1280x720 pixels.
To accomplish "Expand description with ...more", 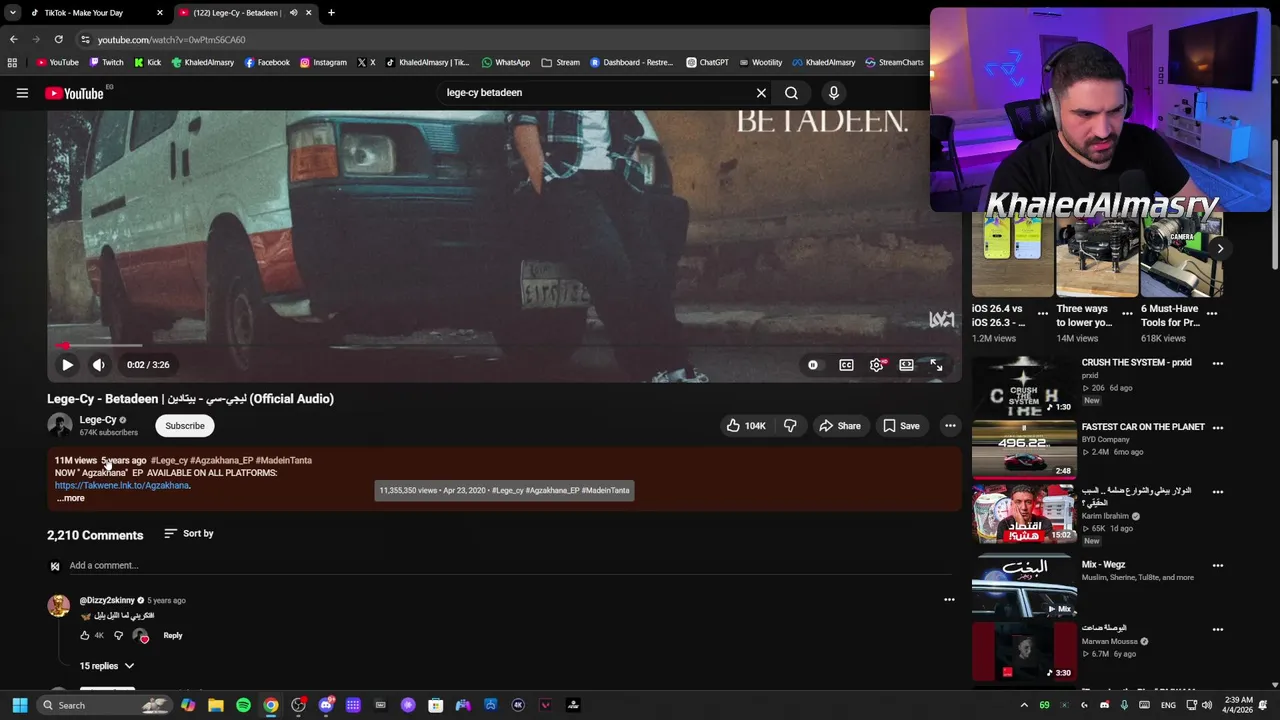I will [70, 498].
